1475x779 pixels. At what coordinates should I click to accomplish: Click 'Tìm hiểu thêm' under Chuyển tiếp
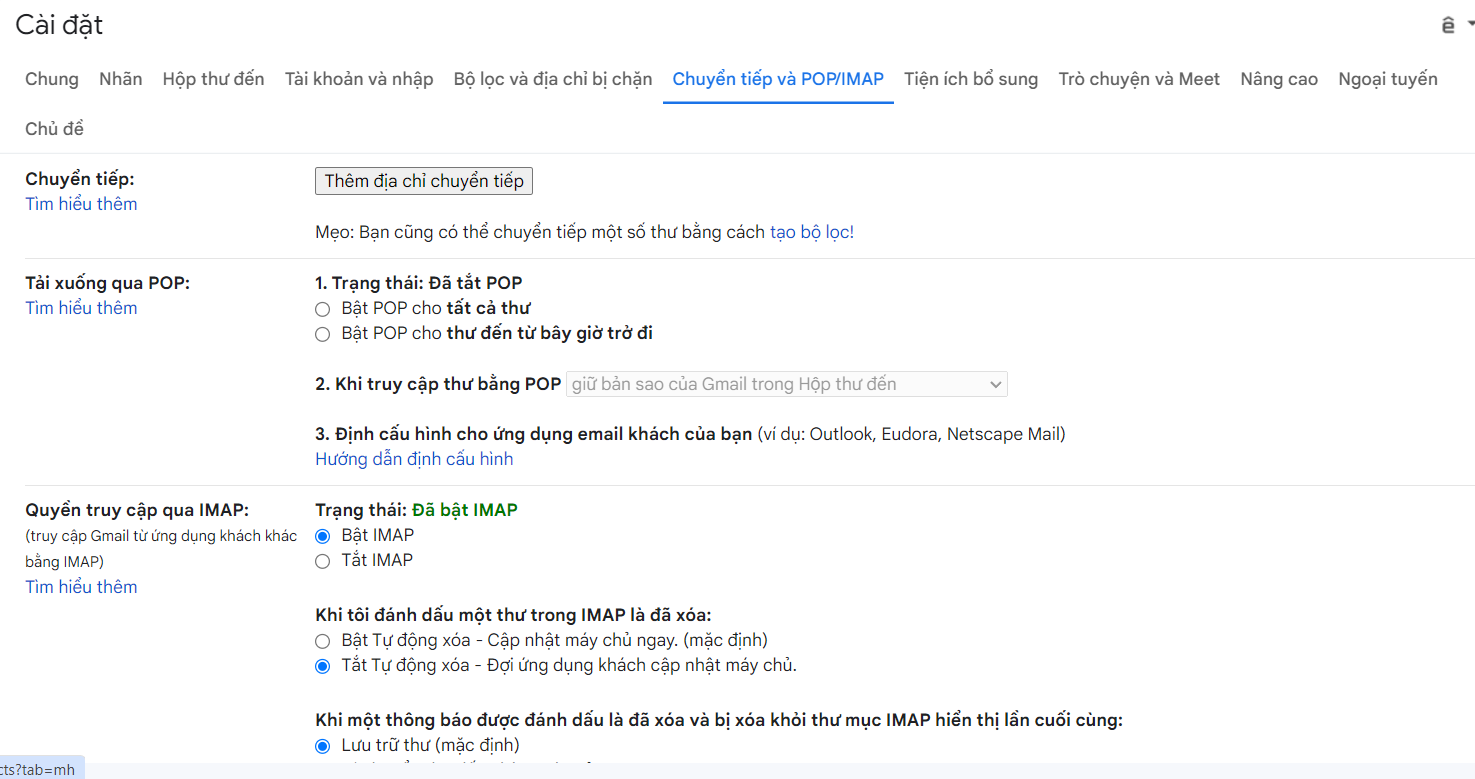81,204
